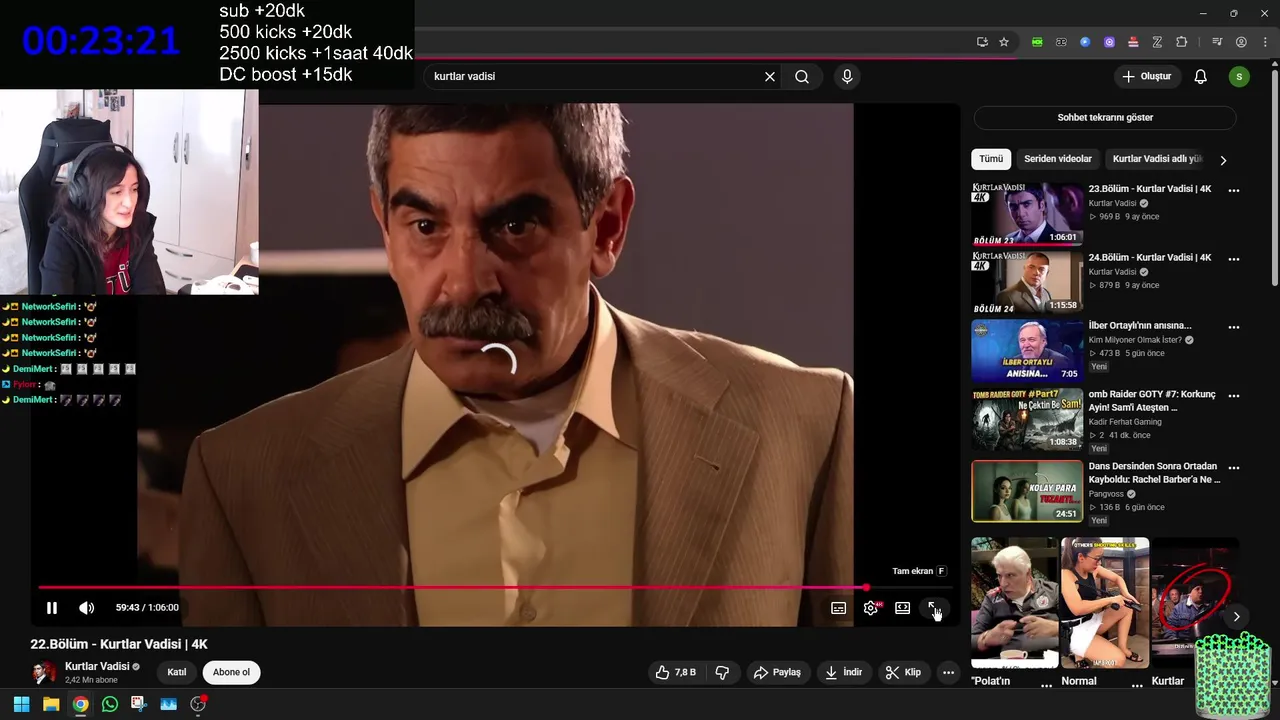Open the Normal short thumbnail
The width and height of the screenshot is (1280, 720).
pyautogui.click(x=1105, y=603)
